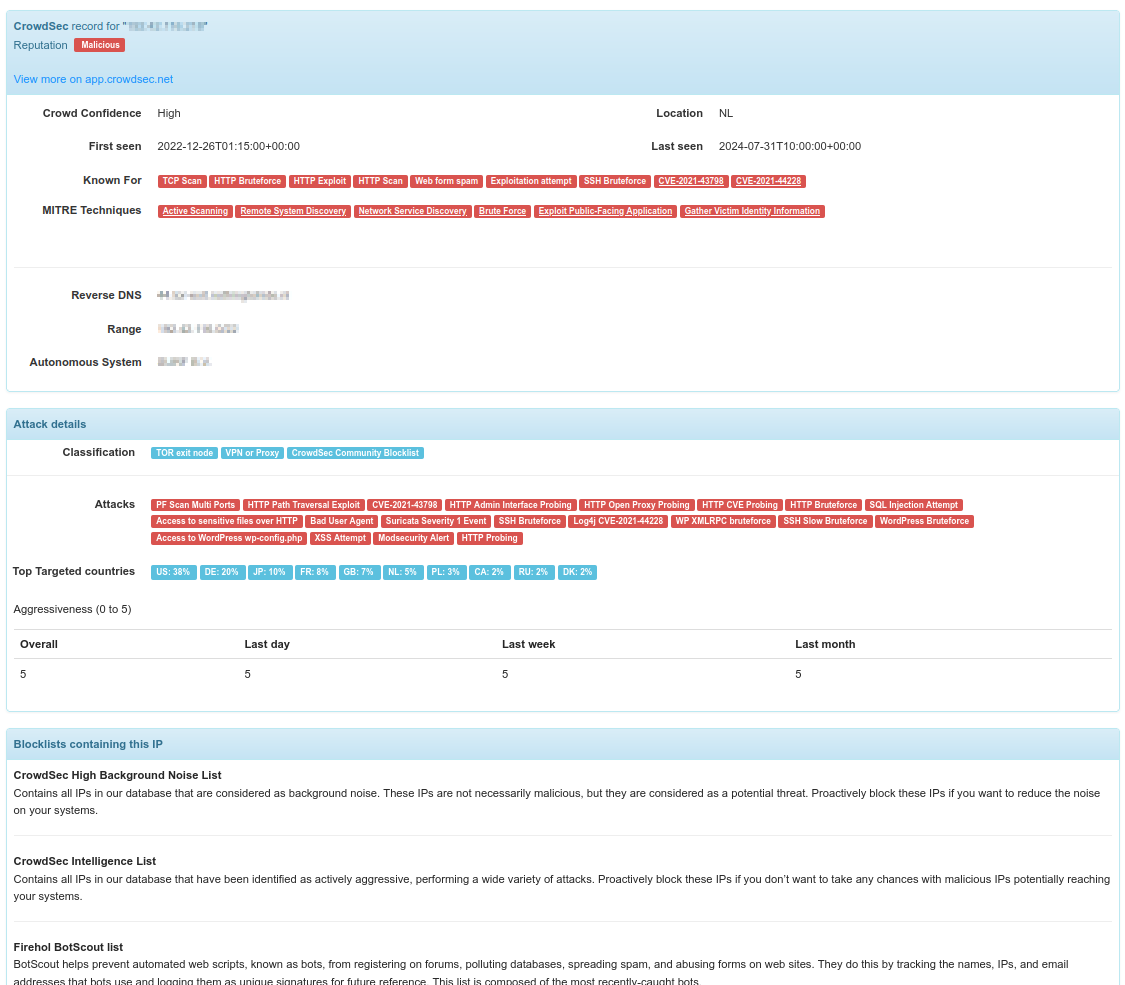This screenshot has width=1125, height=985.
Task: Click the "US: 38%" targeted country badge
Action: 173,572
